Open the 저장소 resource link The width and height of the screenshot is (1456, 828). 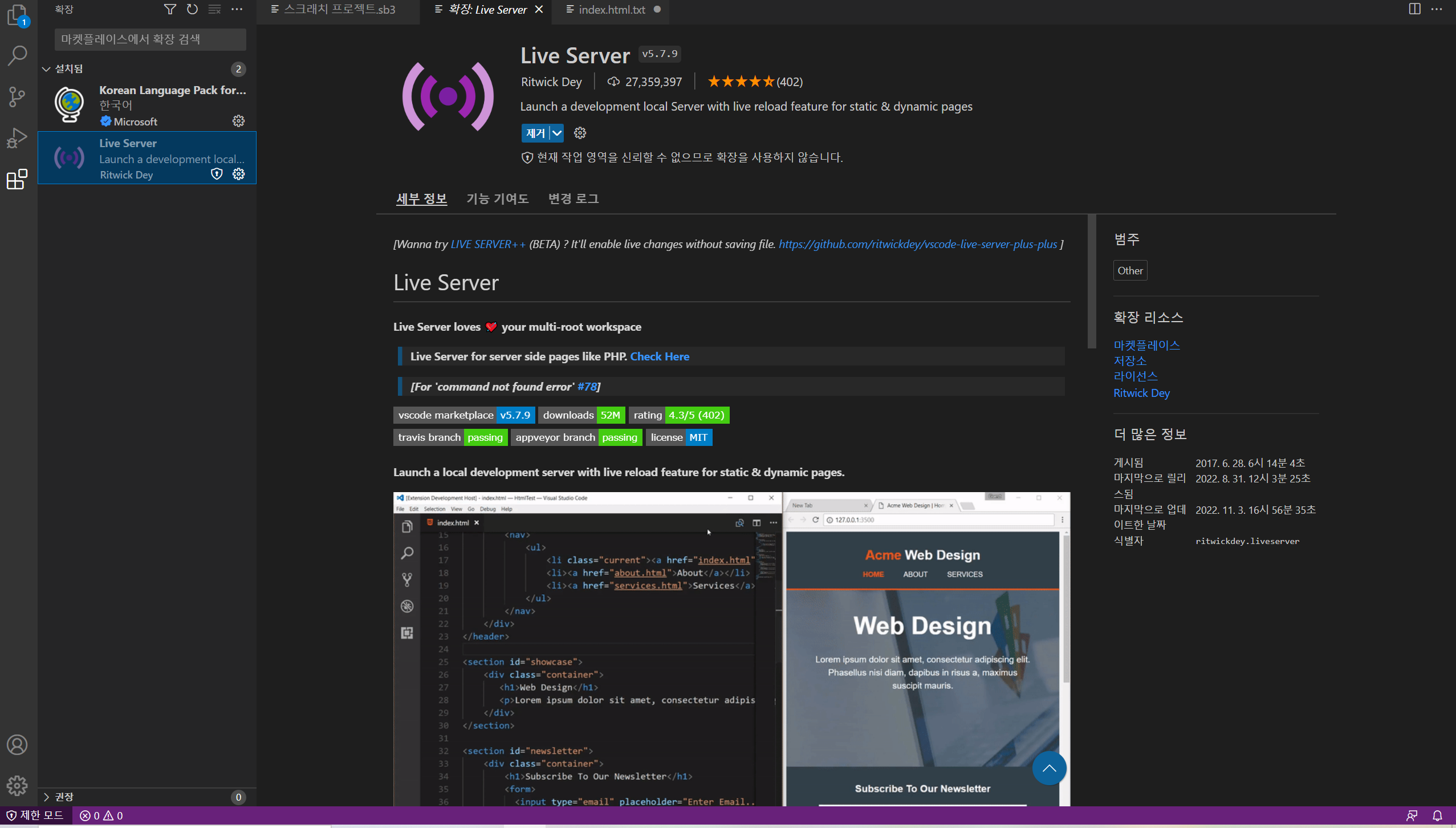[1130, 360]
